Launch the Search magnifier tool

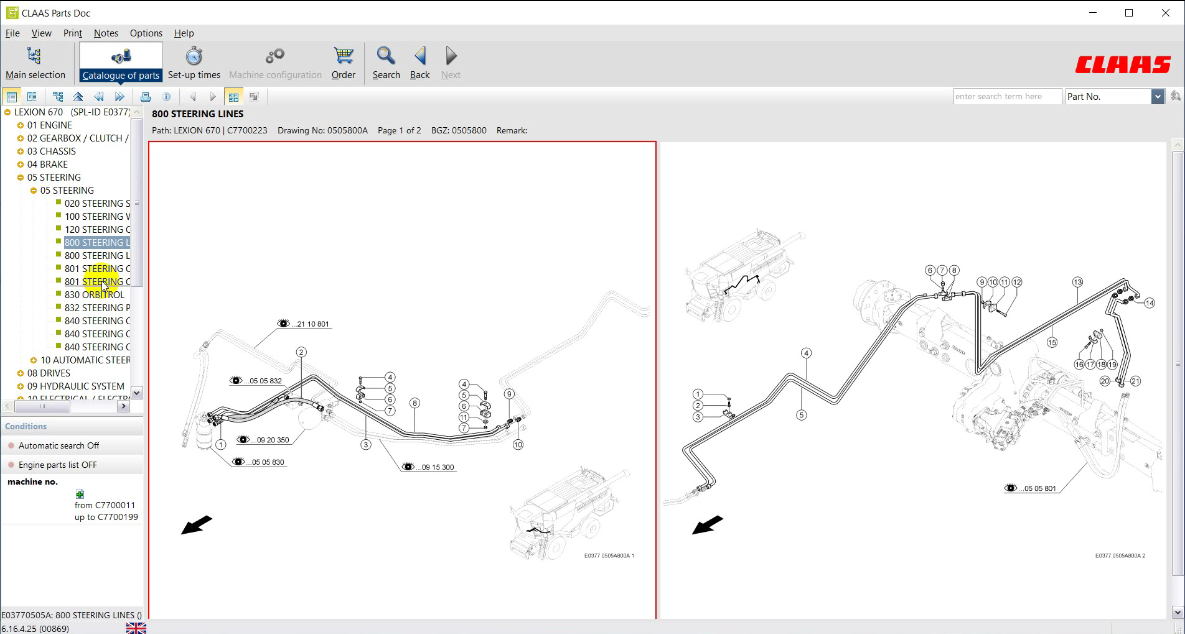[x=386, y=62]
